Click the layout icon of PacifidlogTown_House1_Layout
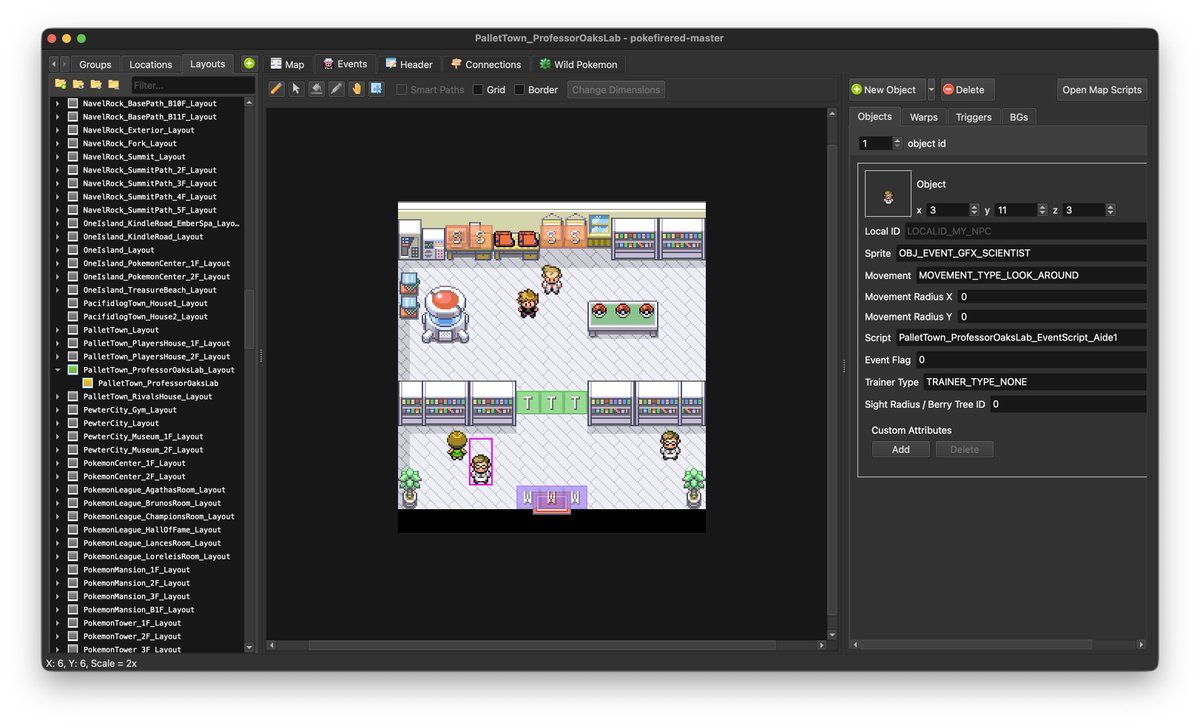1200x726 pixels. (x=73, y=303)
